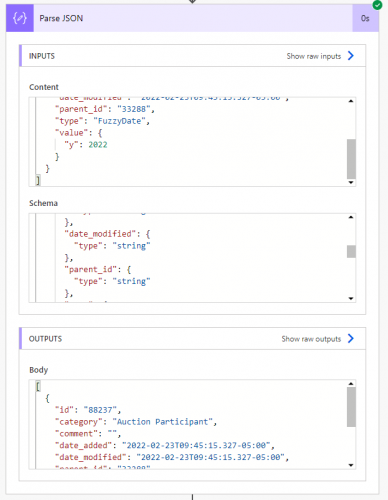Click the Schema scrollbar thumb
Screen dimensions: 388x500
click(x=351, y=252)
